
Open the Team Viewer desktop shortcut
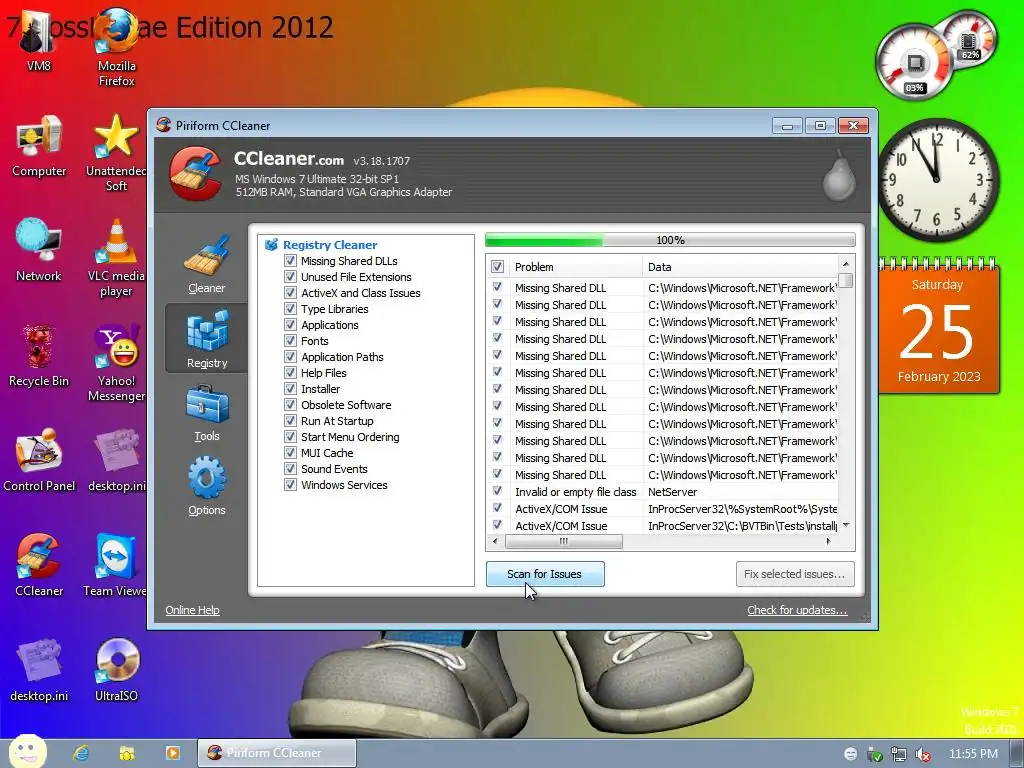[x=115, y=566]
